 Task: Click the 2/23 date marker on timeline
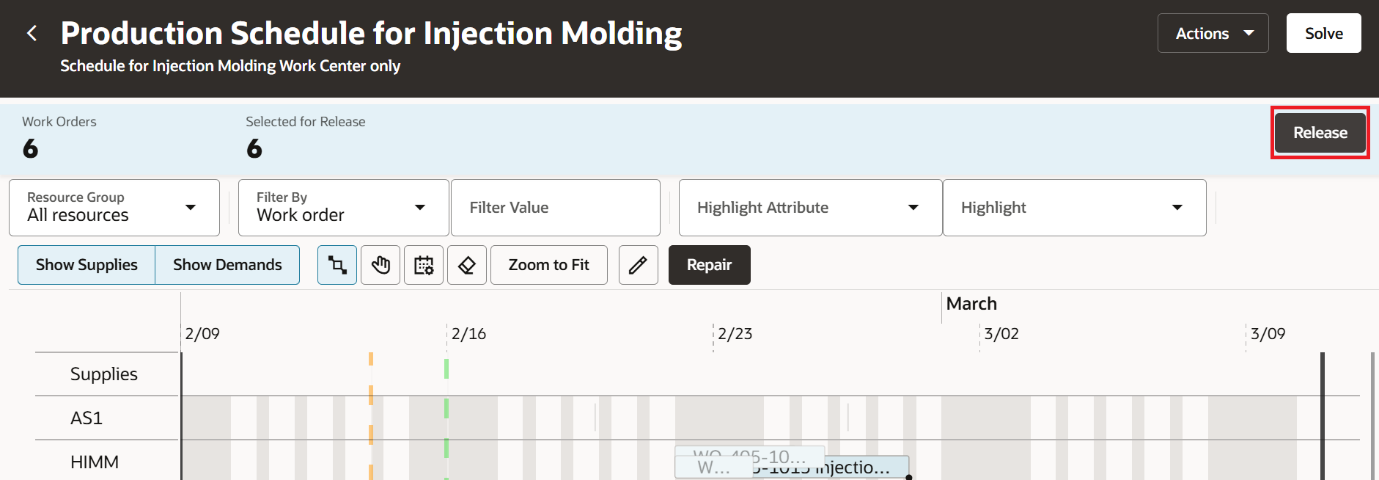[735, 334]
